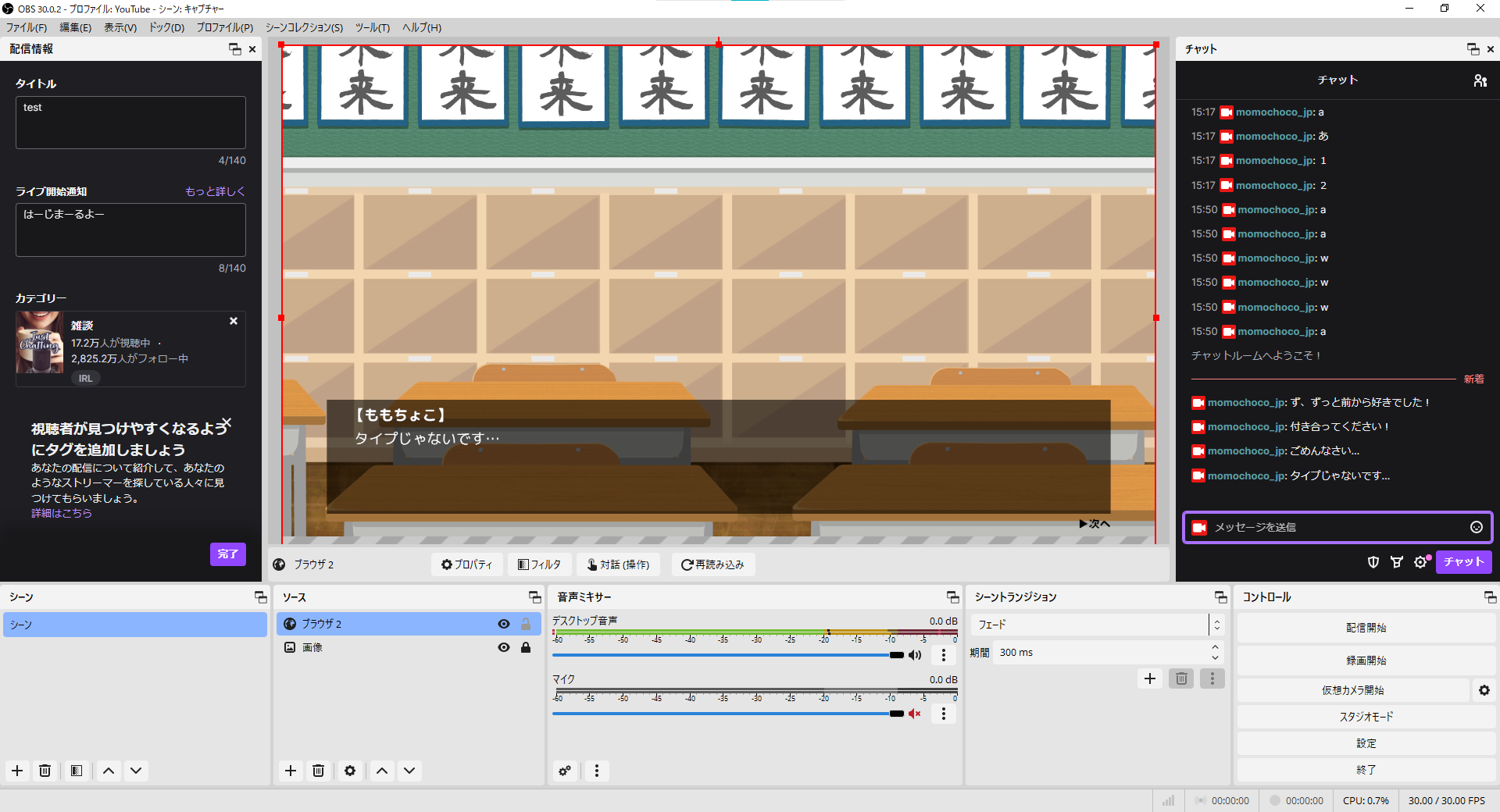1500x812 pixels.
Task: Toggle lock on 画像 source
Action: [526, 647]
